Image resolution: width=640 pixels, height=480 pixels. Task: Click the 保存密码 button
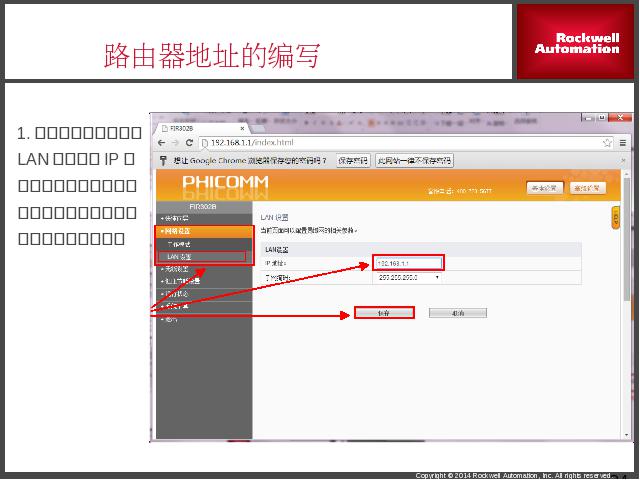(353, 160)
